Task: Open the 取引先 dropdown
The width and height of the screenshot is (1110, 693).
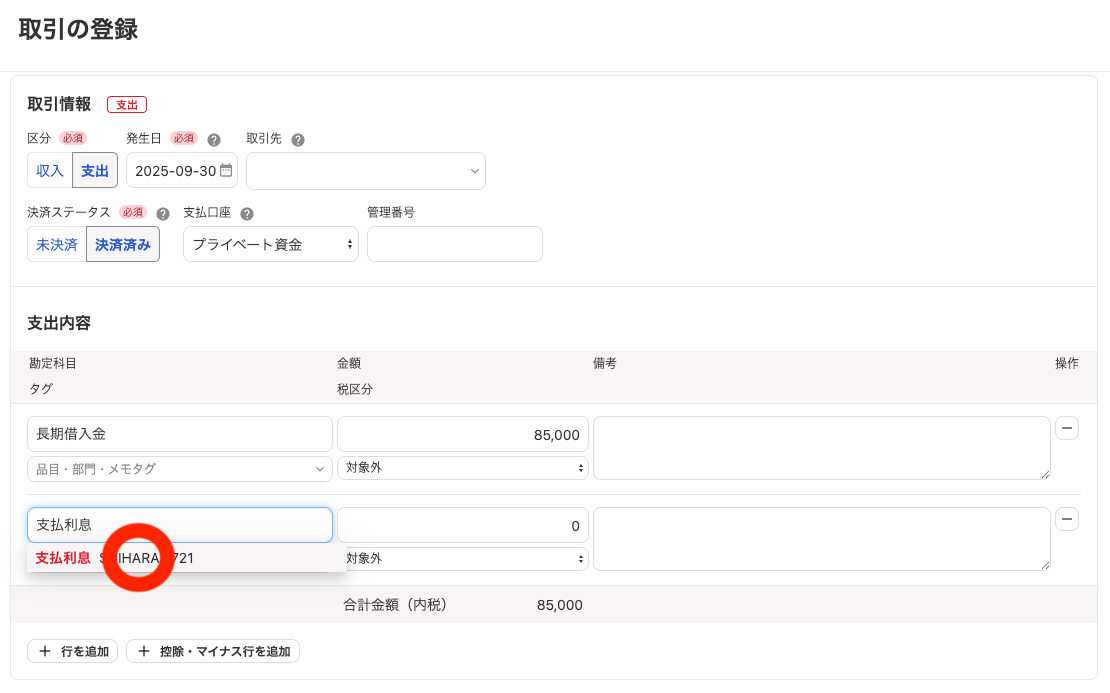Action: click(x=365, y=170)
